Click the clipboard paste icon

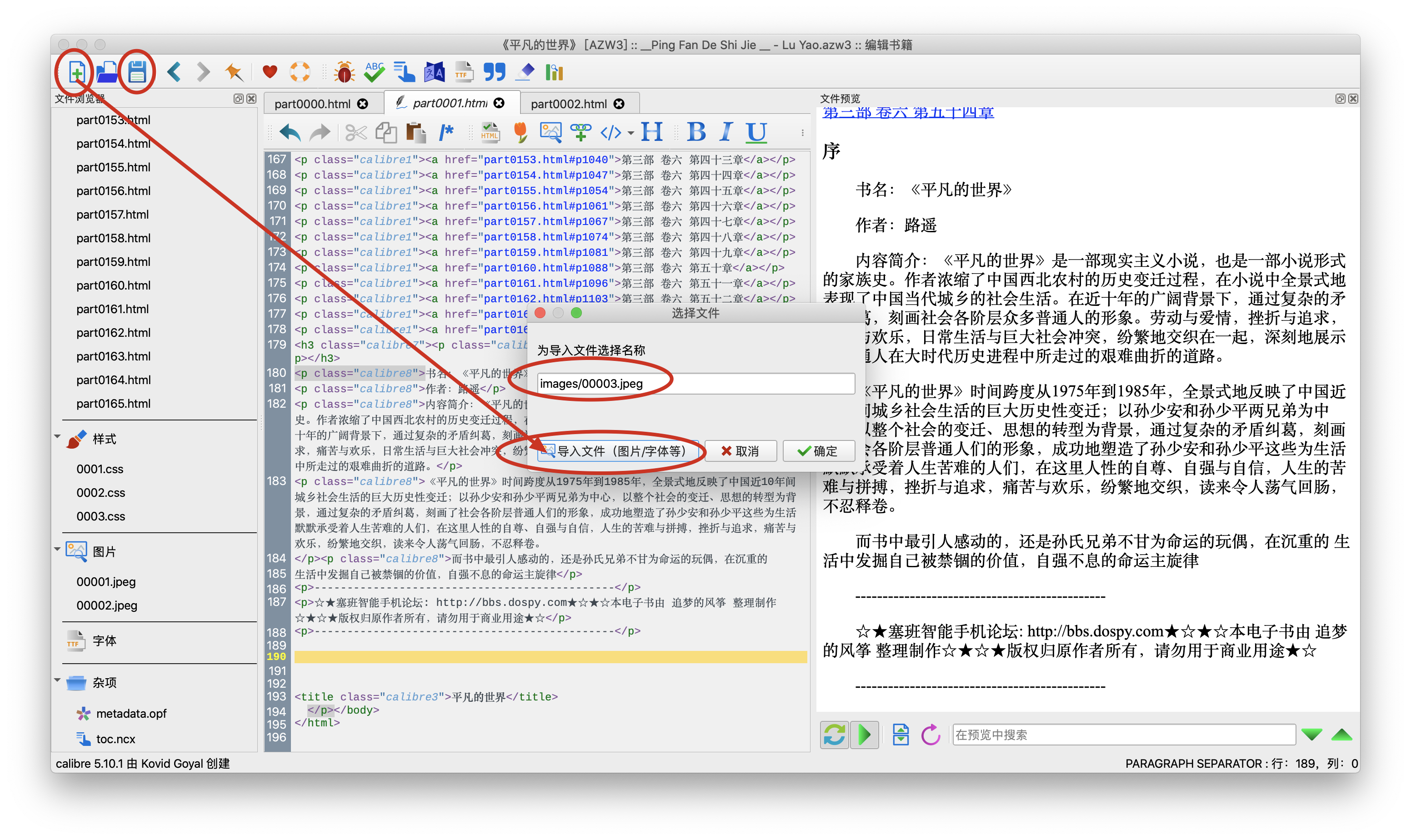click(x=416, y=133)
